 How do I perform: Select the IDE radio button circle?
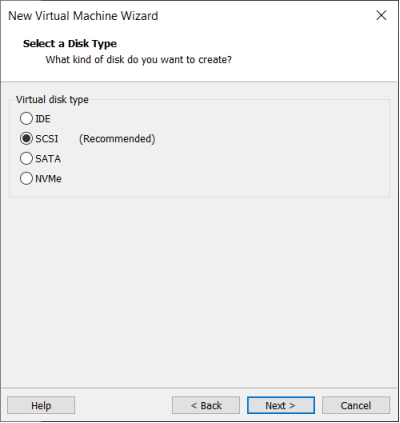coord(26,119)
